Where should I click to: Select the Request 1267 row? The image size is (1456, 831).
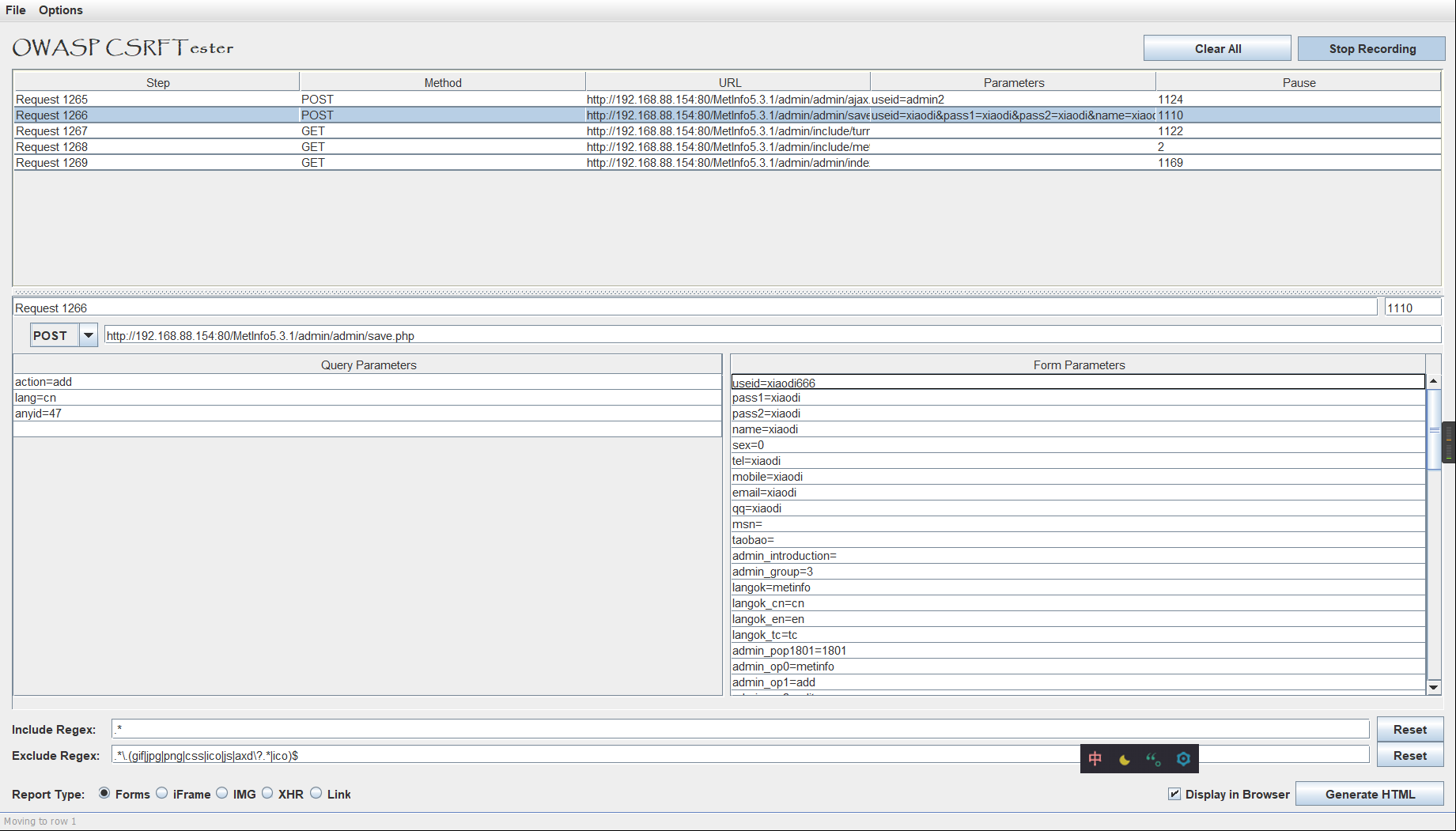click(x=727, y=131)
